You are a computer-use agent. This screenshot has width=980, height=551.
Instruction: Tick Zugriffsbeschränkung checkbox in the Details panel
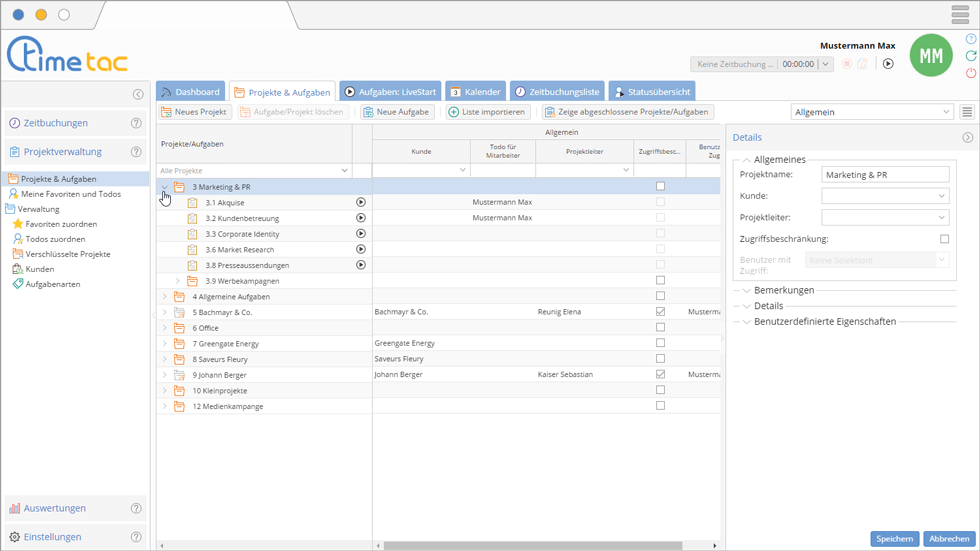coord(945,239)
